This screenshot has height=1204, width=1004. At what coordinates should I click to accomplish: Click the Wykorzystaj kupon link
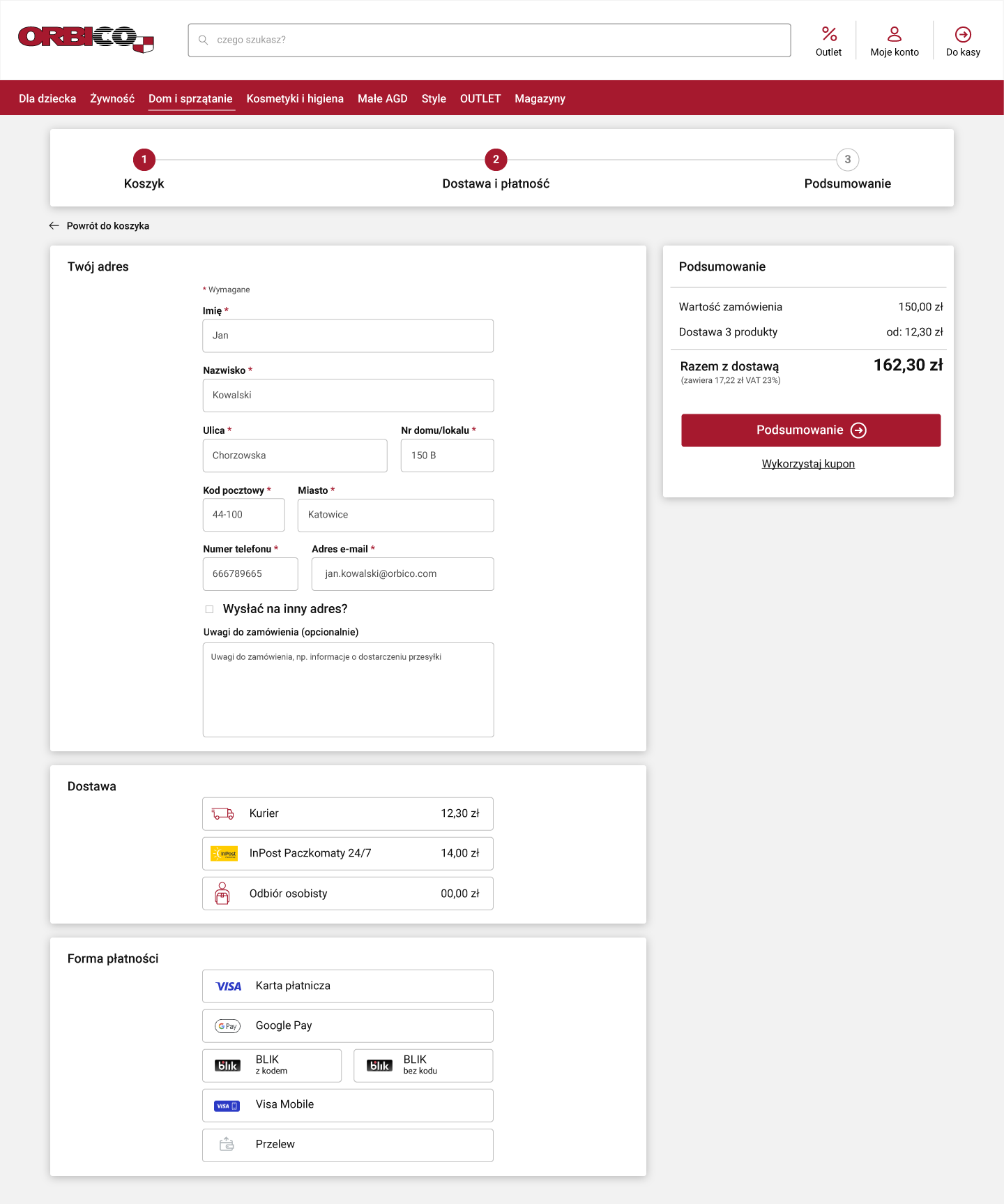coord(808,464)
